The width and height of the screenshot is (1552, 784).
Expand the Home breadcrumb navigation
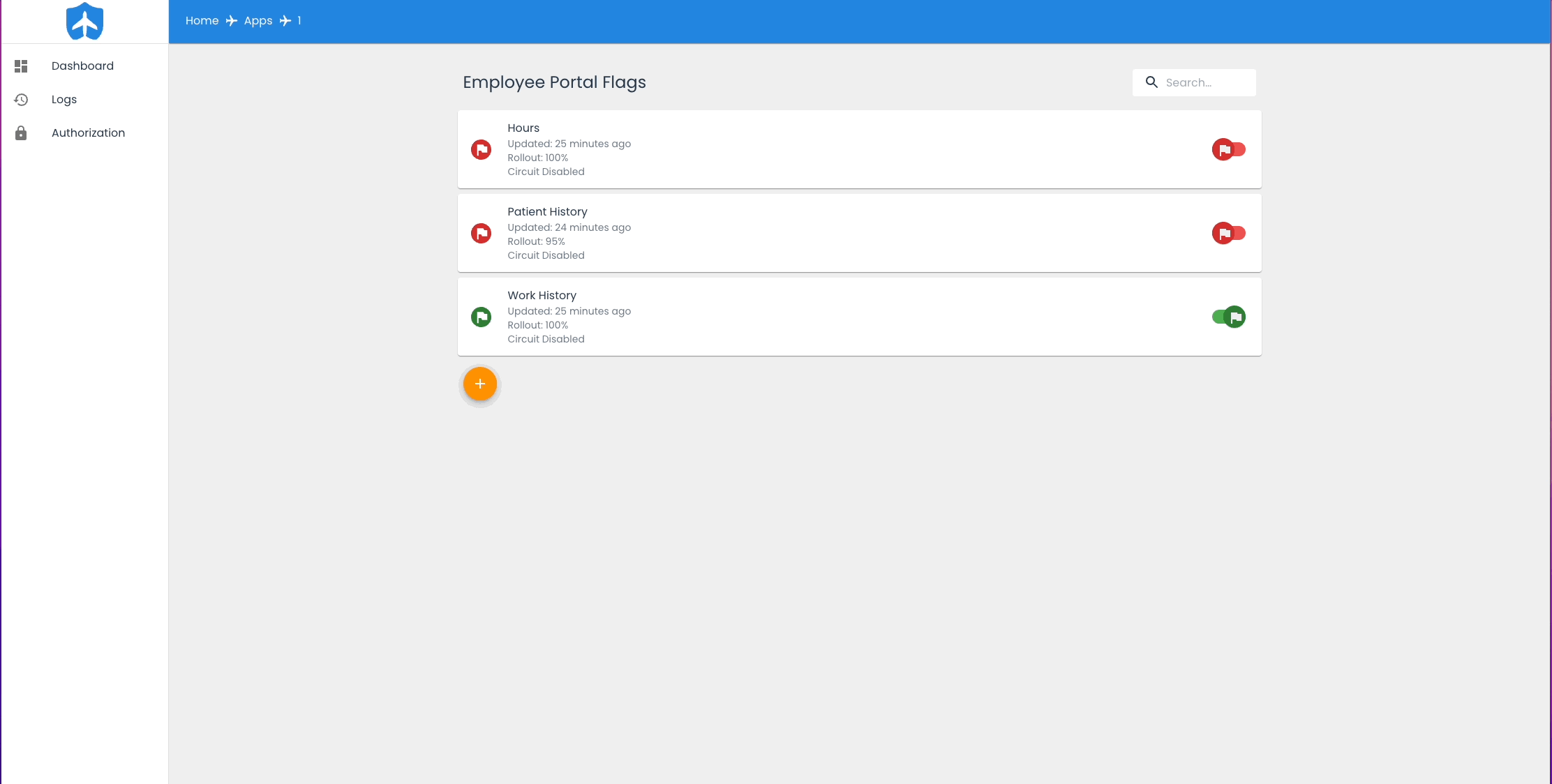(202, 20)
